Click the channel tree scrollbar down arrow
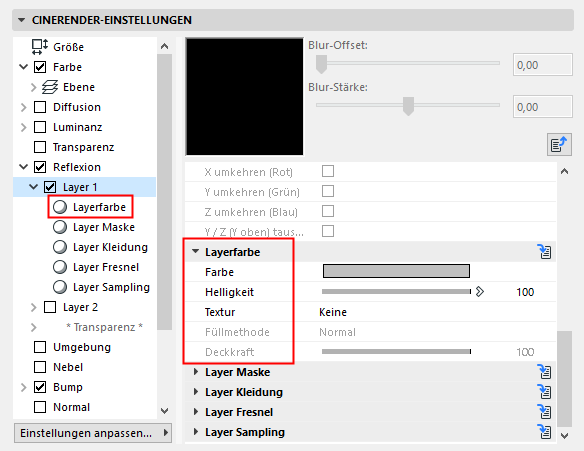Screen dimensions: 584x451 pyautogui.click(x=164, y=411)
